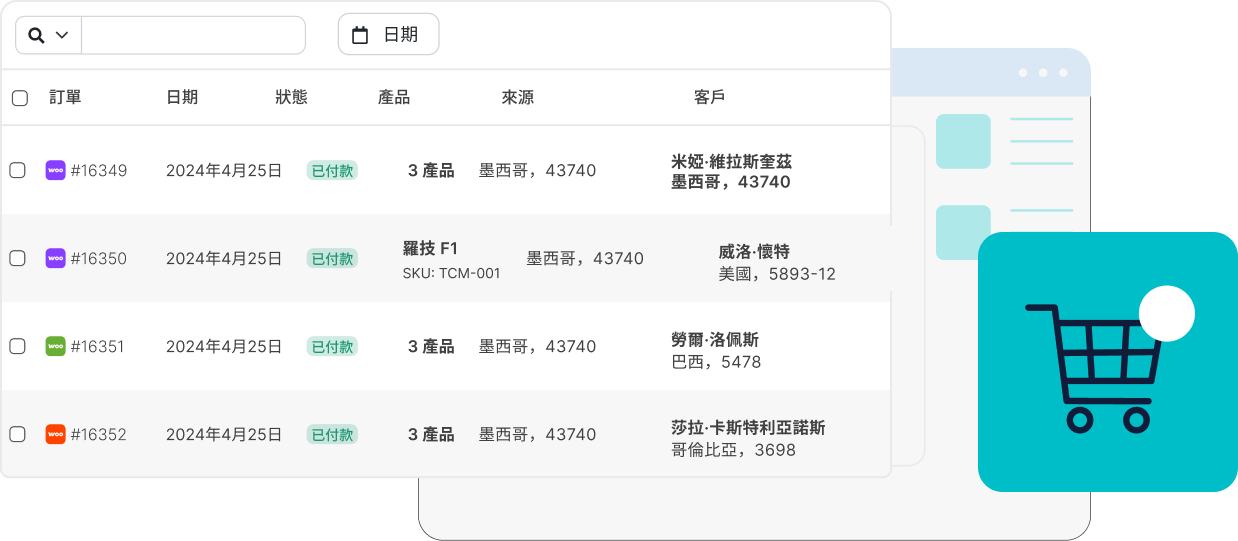Viewport: 1238px width, 541px height.
Task: Click the purple Woo icon for order #16350
Action: click(56, 258)
